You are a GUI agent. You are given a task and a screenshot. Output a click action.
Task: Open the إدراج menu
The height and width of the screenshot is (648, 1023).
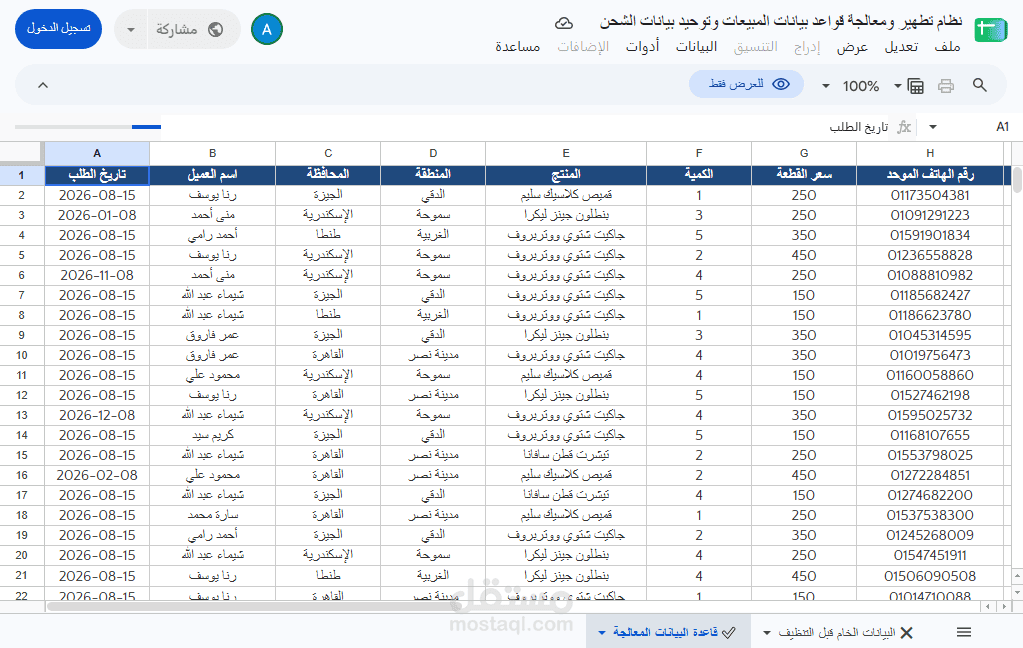pyautogui.click(x=807, y=47)
